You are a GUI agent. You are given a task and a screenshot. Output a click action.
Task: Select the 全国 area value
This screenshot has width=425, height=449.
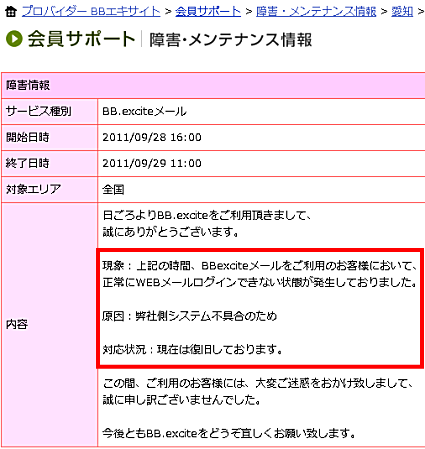point(113,190)
